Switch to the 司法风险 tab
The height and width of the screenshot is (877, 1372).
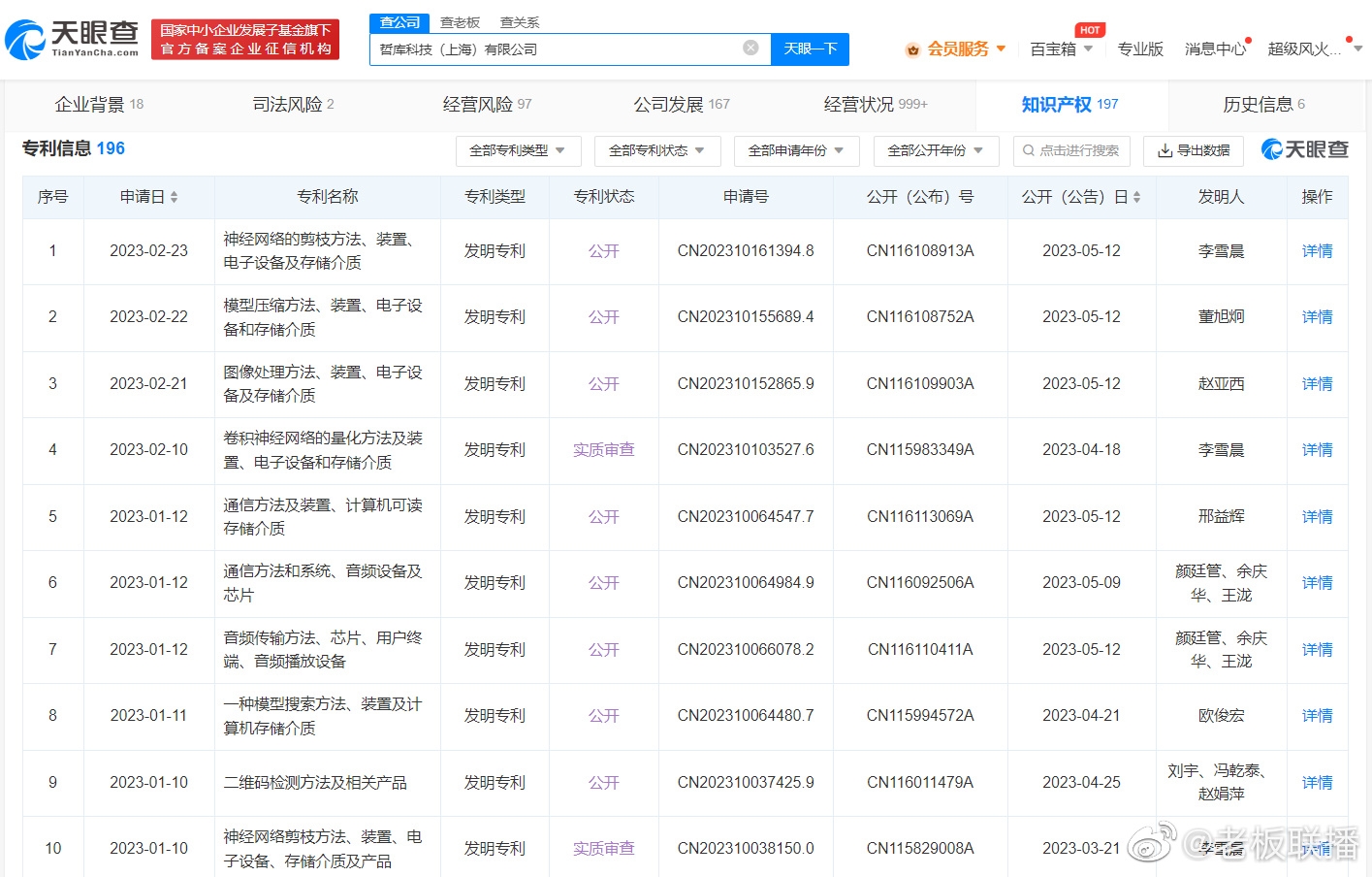(293, 104)
